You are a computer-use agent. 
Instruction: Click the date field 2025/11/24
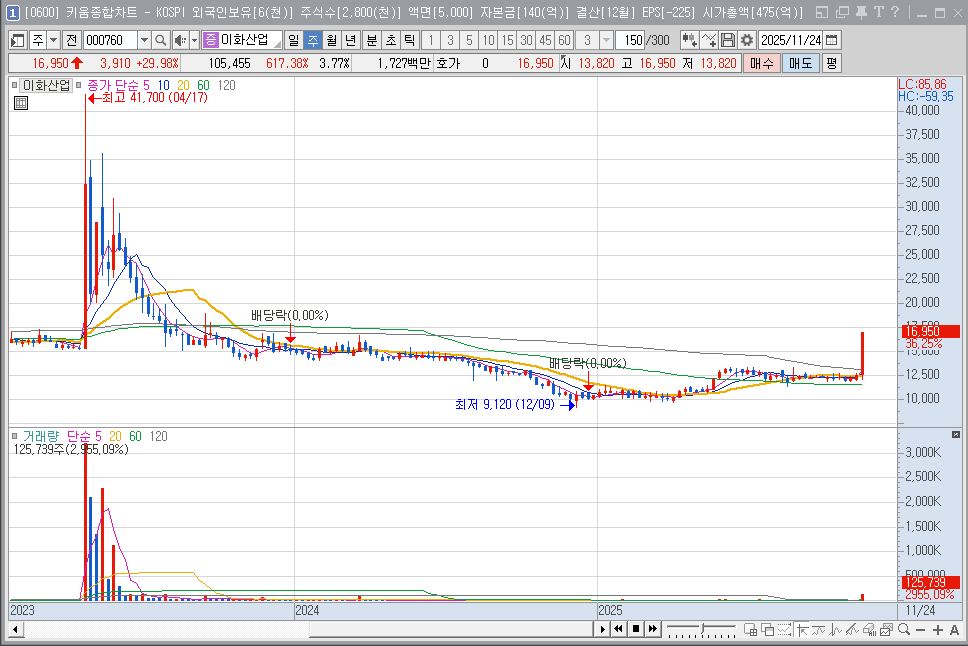pos(791,40)
